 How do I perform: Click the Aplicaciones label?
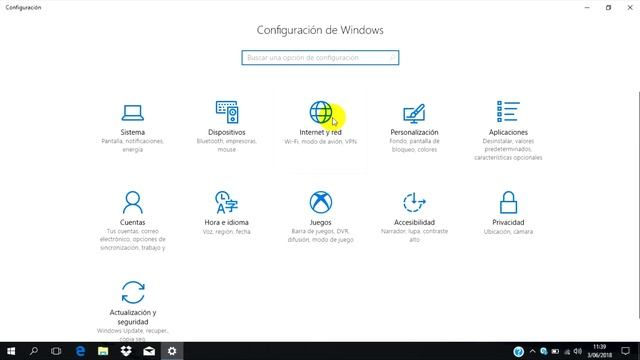click(508, 132)
